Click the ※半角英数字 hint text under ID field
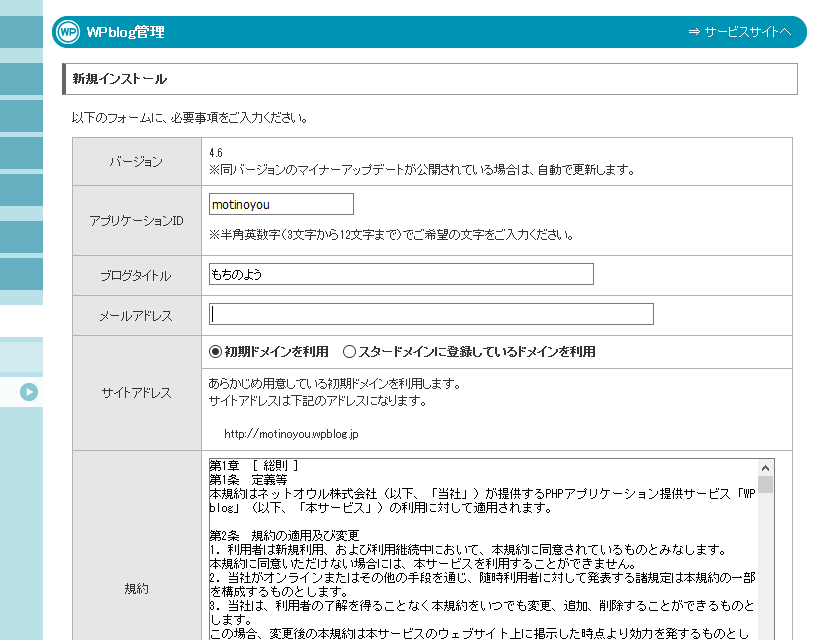The image size is (834, 640). (x=391, y=235)
